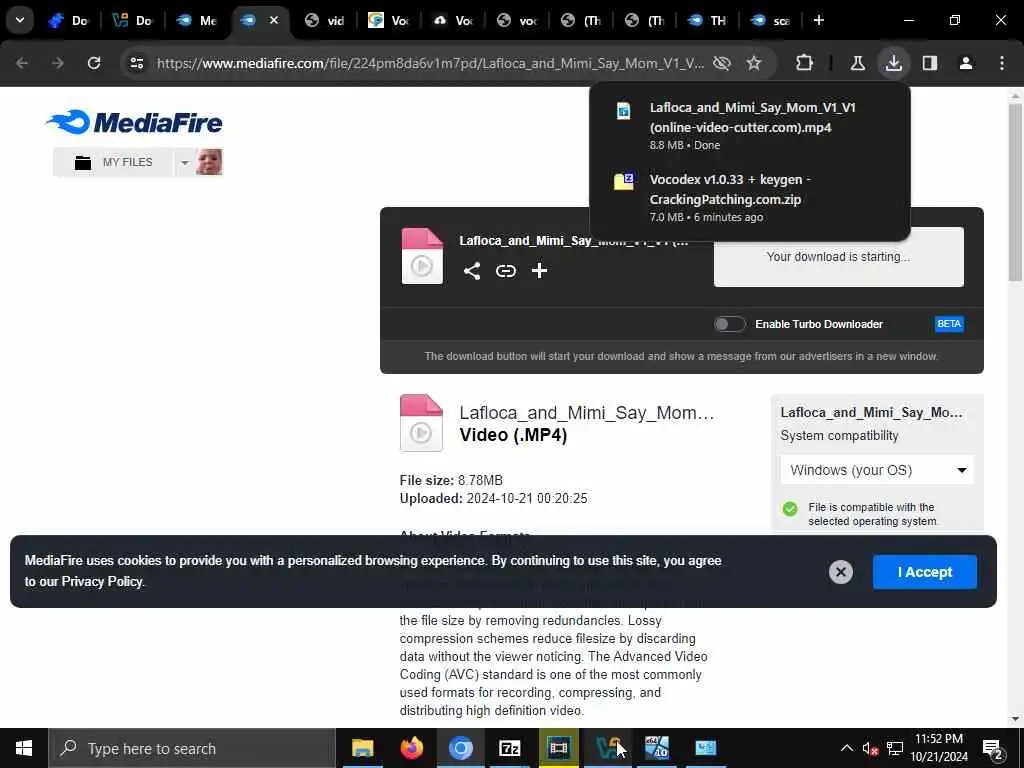This screenshot has height=768, width=1024.
Task: Go back to previous page
Action: coord(22,63)
